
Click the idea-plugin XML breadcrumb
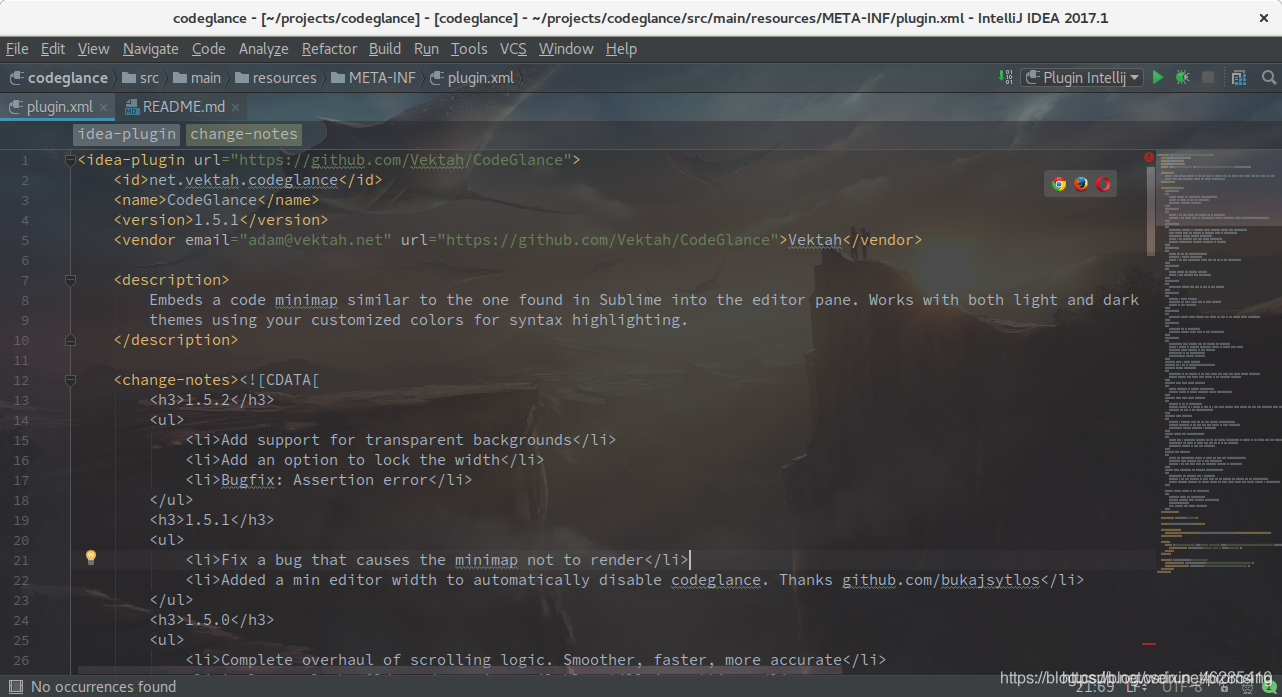point(126,134)
